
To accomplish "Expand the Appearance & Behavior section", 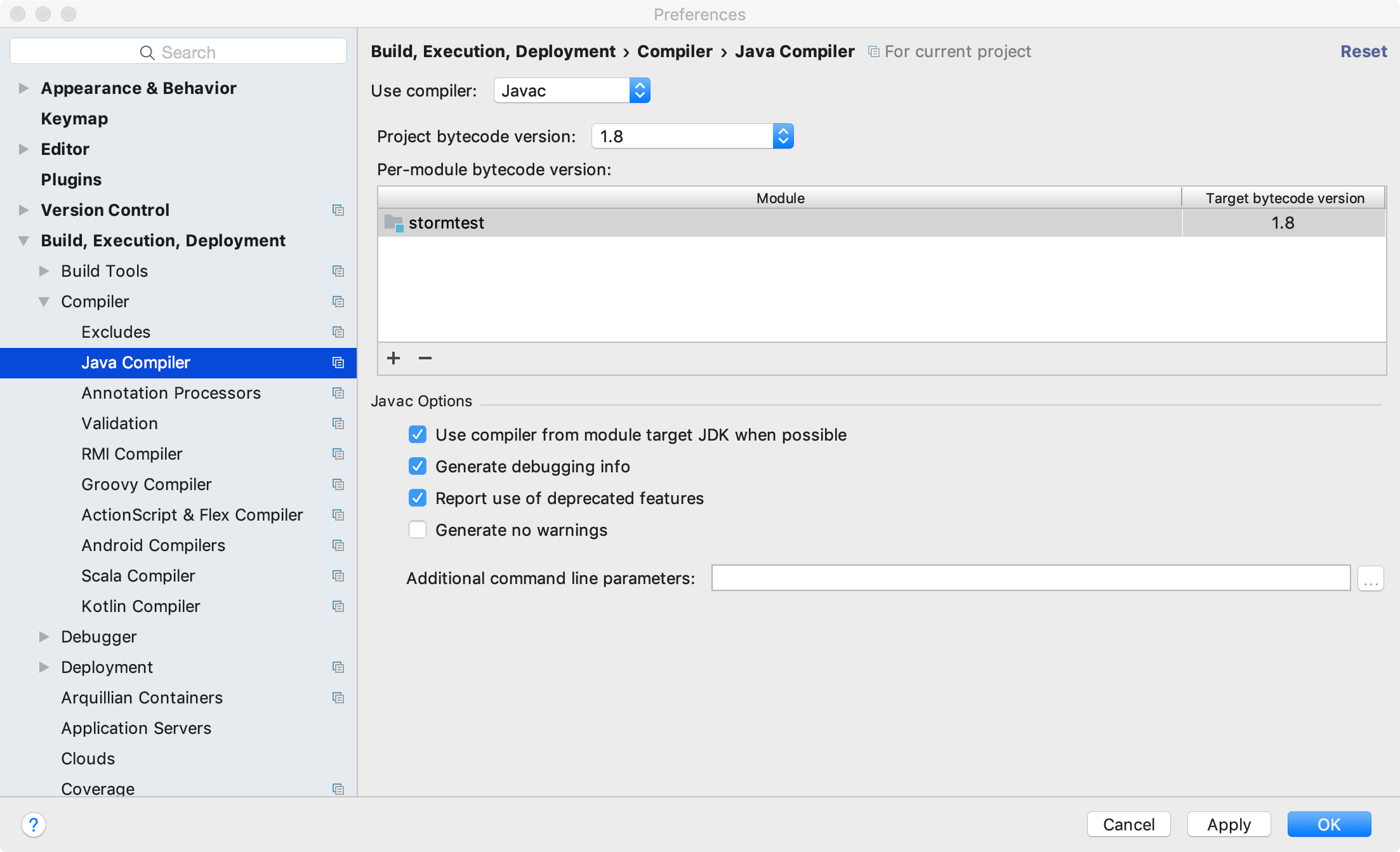I will [23, 88].
